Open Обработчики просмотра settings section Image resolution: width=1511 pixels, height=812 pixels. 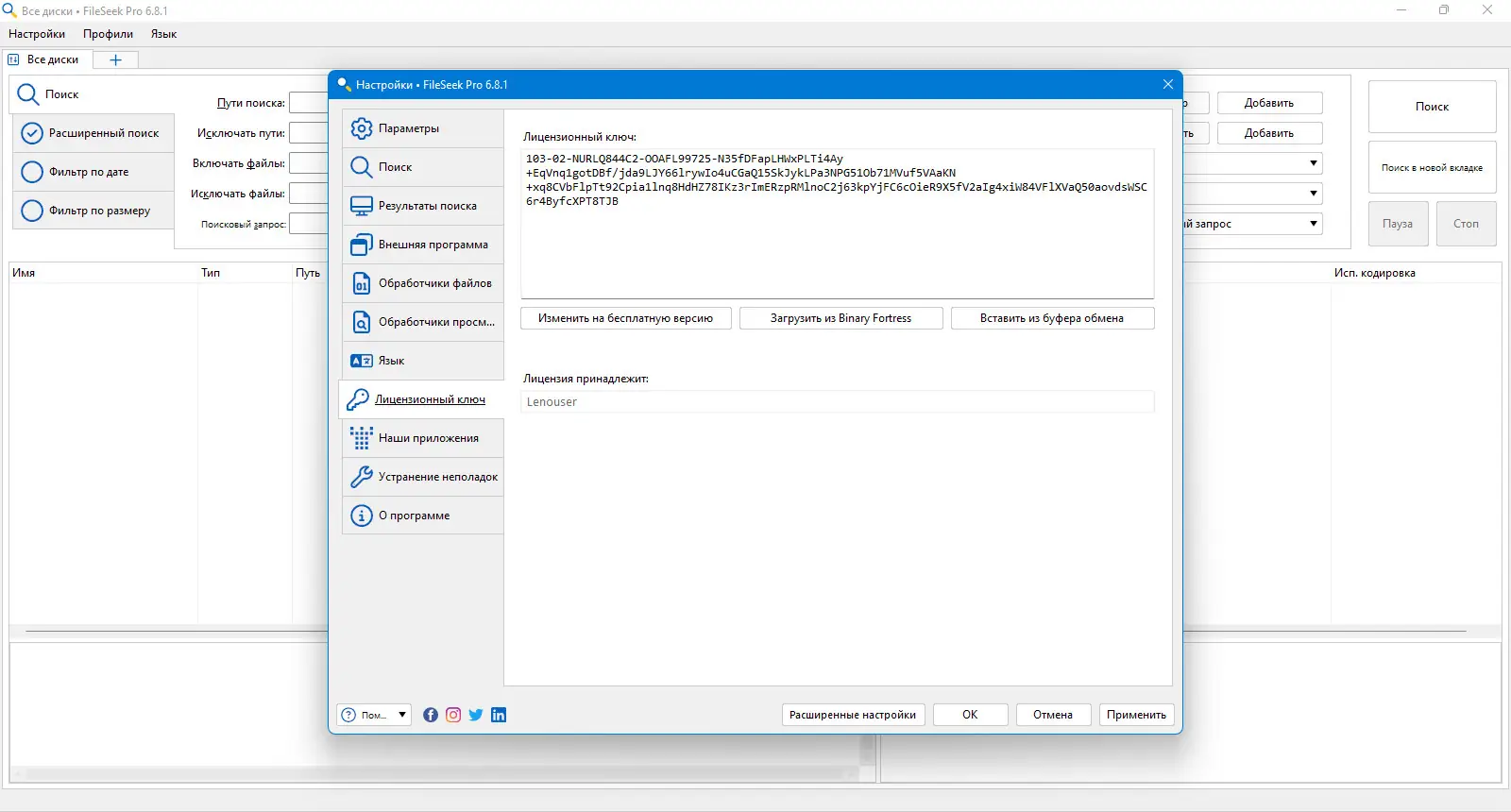click(422, 322)
